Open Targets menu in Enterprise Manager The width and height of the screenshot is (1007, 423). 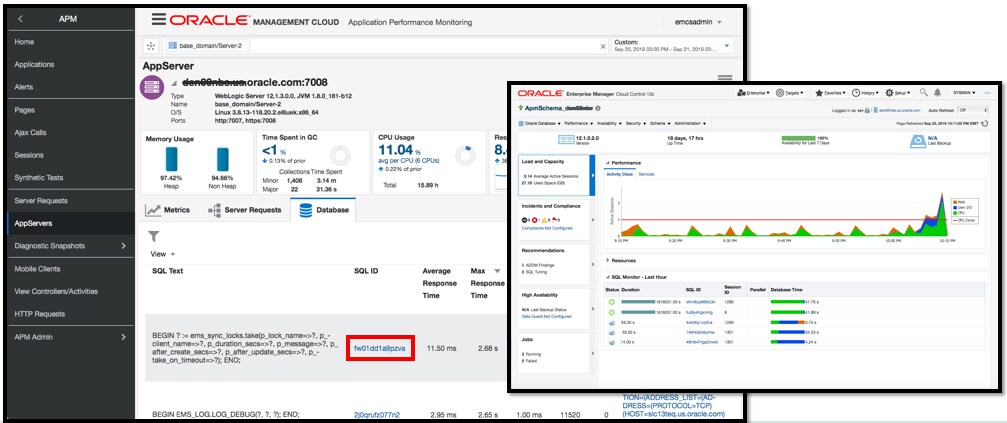tap(790, 93)
